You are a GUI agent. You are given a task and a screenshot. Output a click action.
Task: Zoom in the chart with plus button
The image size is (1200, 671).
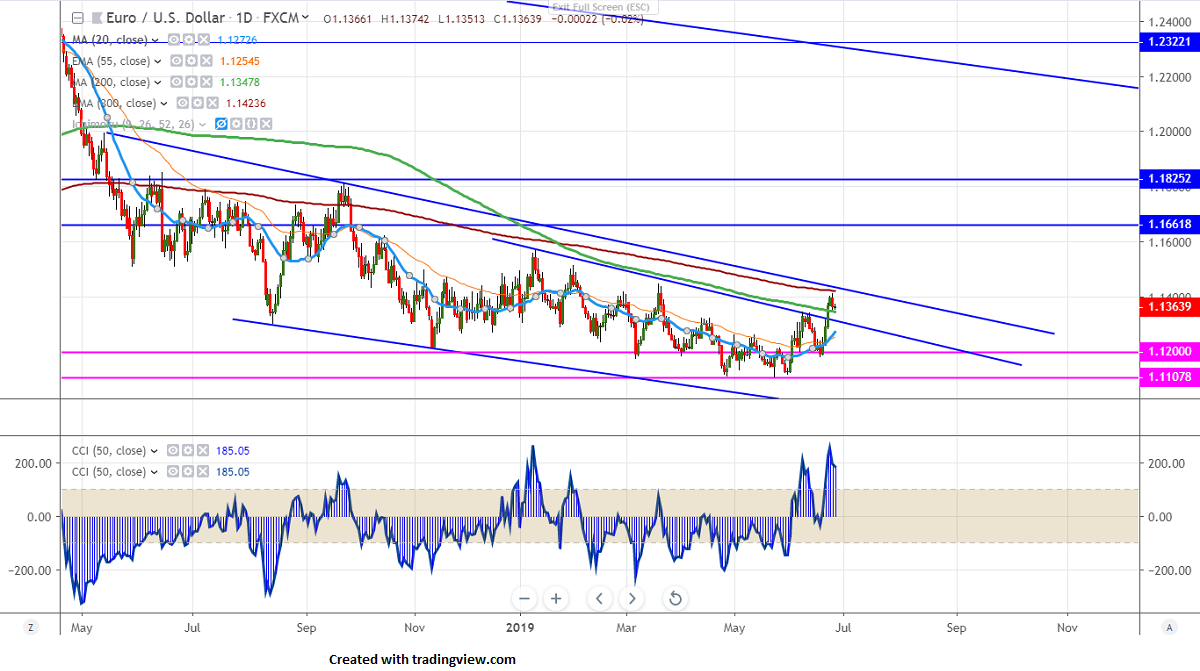556,599
